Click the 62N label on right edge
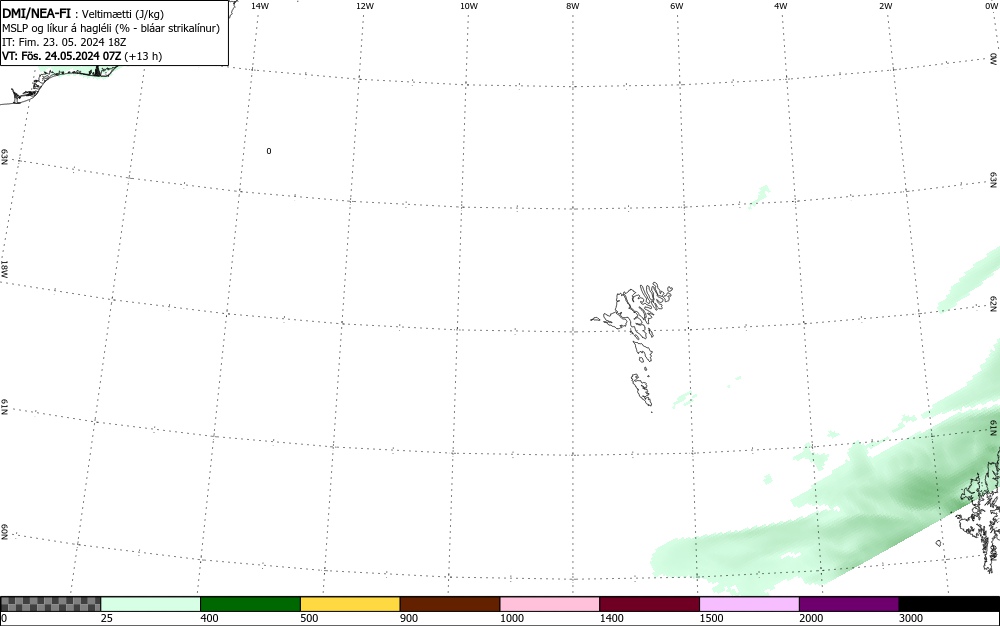This screenshot has height=626, width=1000. coord(994,303)
